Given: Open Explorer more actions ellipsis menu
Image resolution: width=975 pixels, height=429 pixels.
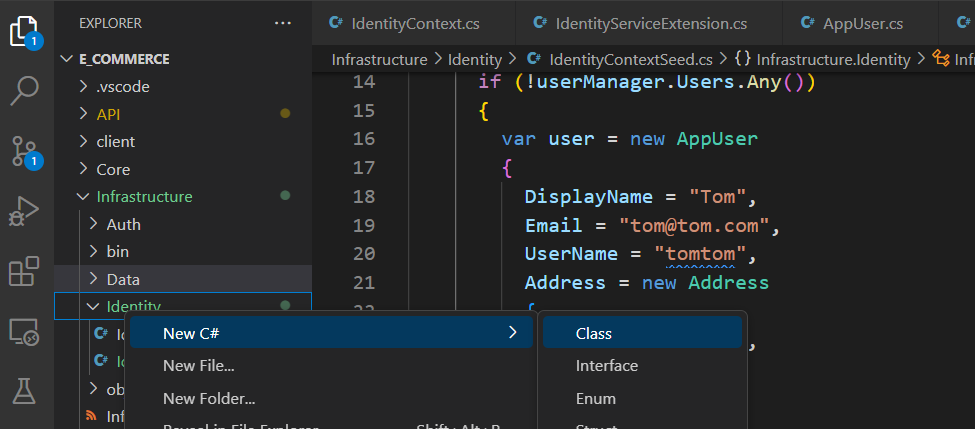Looking at the screenshot, I should click(283, 24).
